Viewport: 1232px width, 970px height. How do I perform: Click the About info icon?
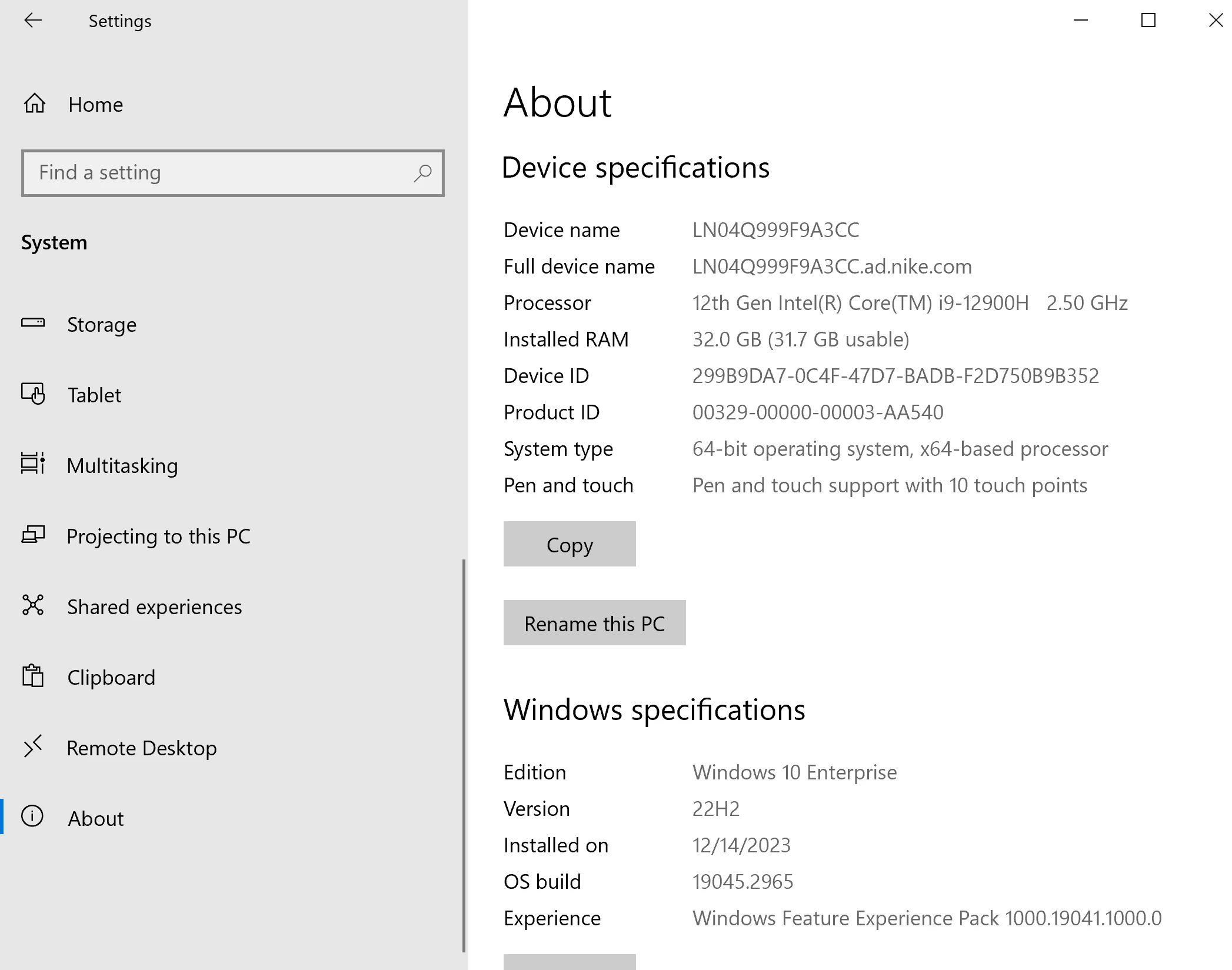[32, 816]
